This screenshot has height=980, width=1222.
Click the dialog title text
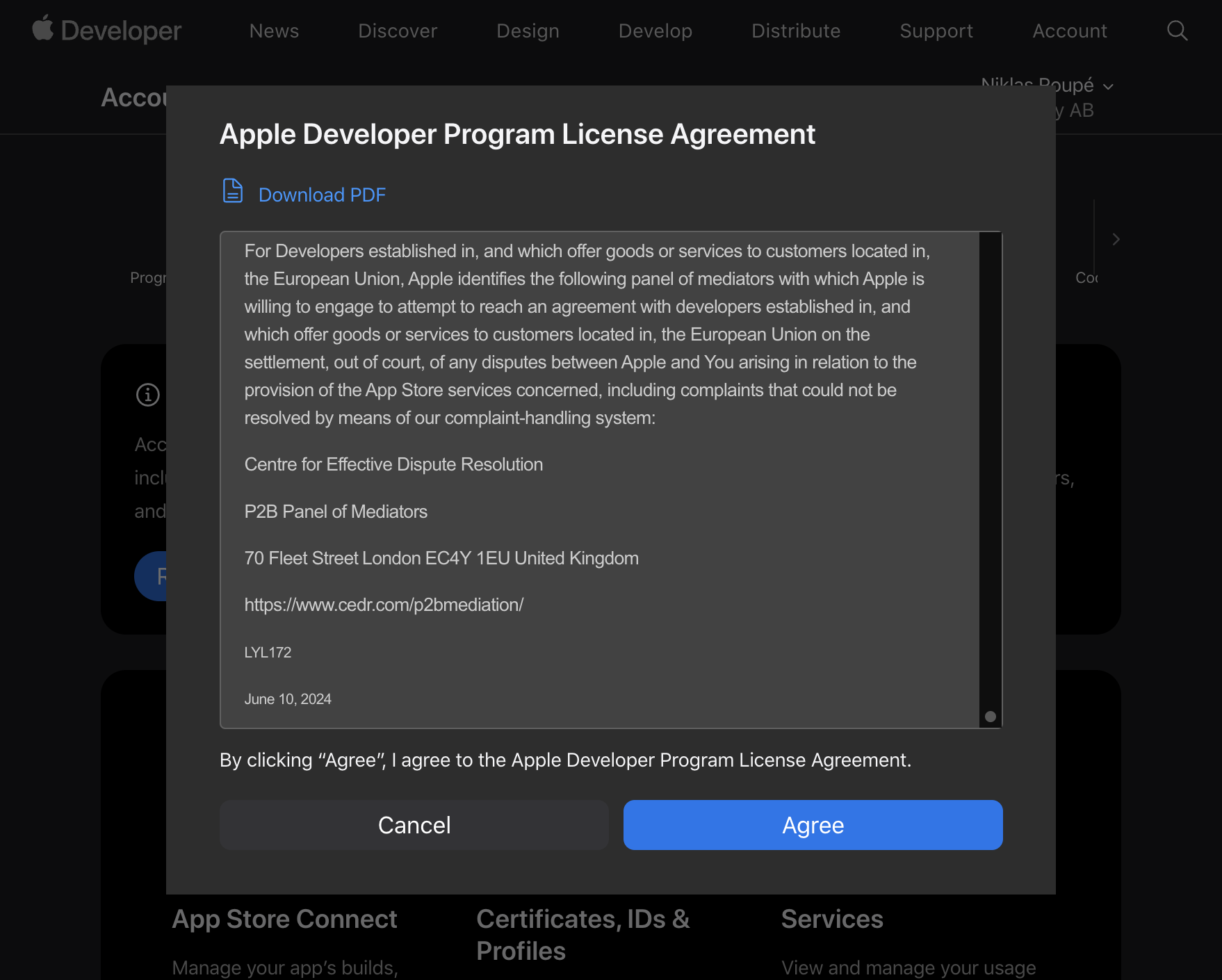click(x=517, y=134)
